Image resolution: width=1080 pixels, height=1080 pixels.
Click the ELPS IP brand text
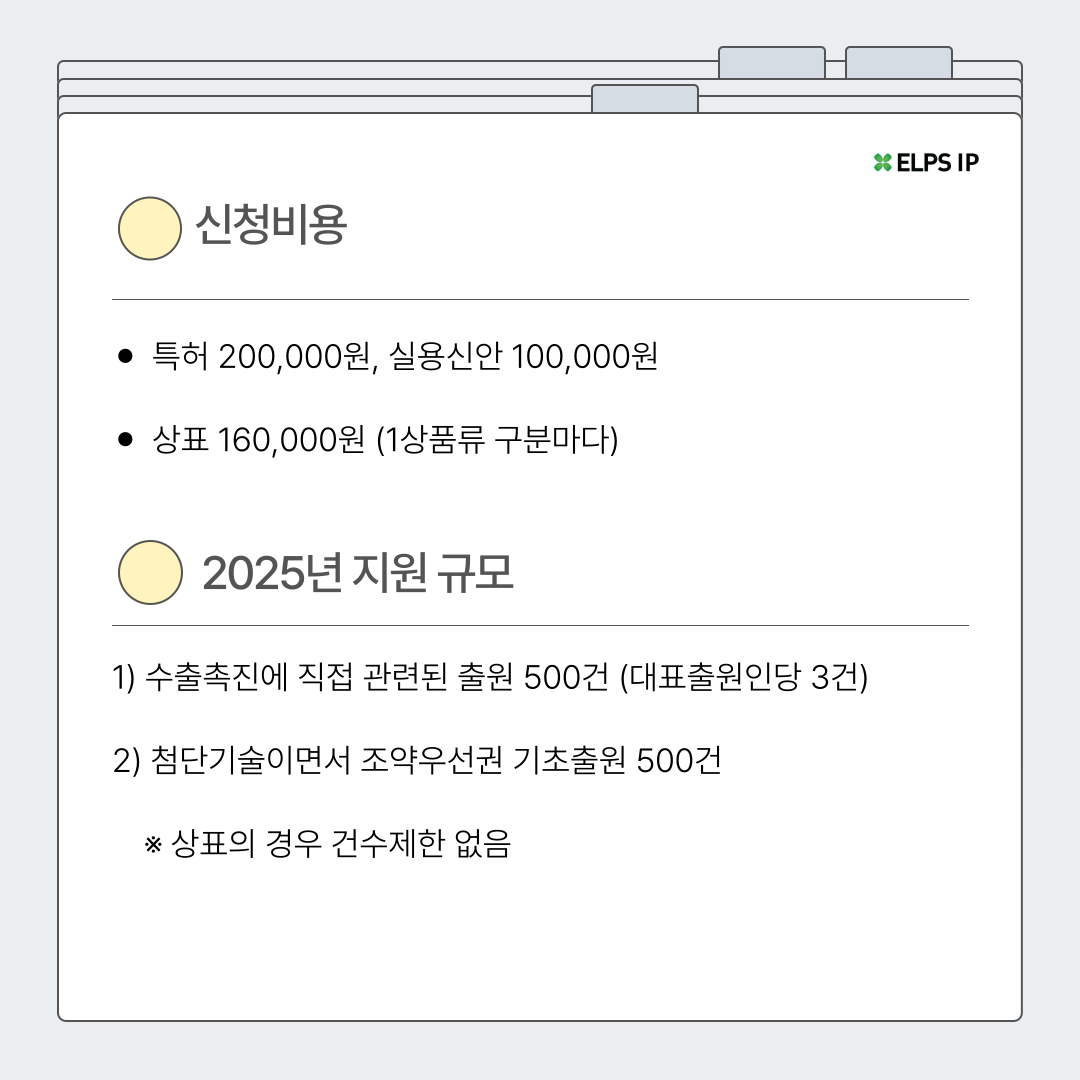(937, 163)
